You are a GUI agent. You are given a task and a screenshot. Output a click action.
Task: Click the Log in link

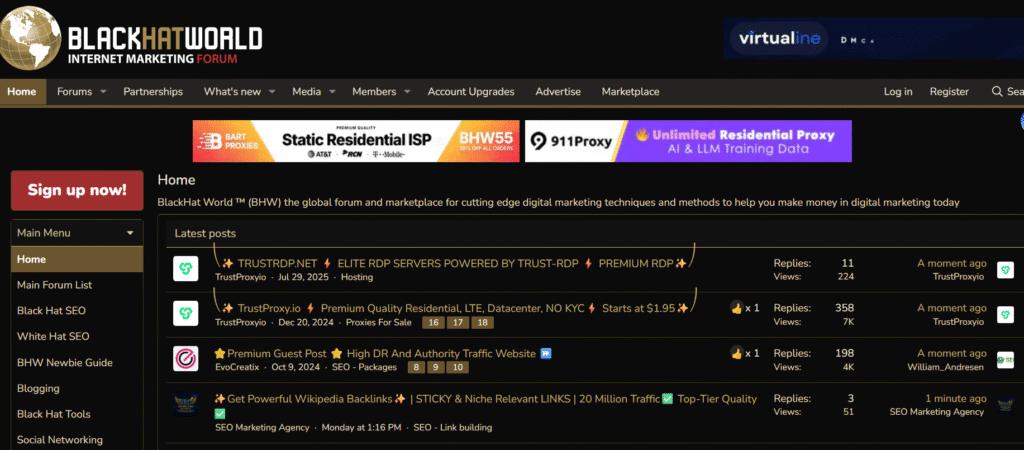[x=898, y=91]
